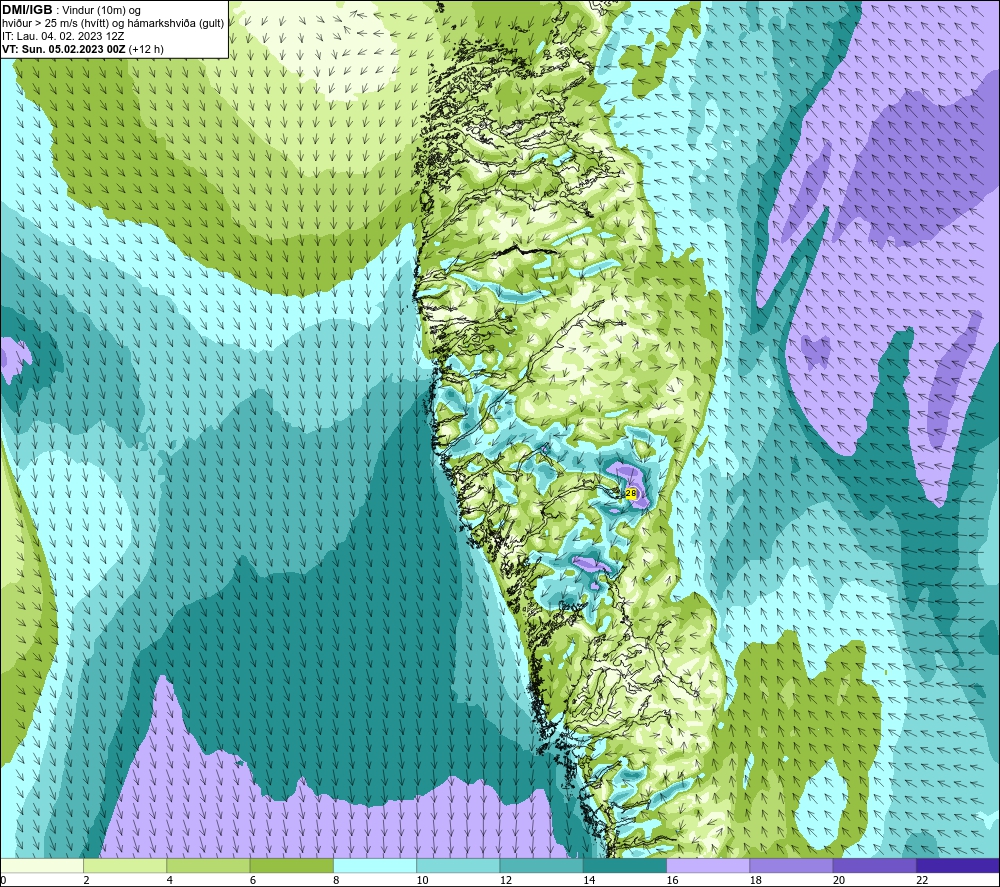Click the 14-16 m/s dark teal swatch

point(625,865)
